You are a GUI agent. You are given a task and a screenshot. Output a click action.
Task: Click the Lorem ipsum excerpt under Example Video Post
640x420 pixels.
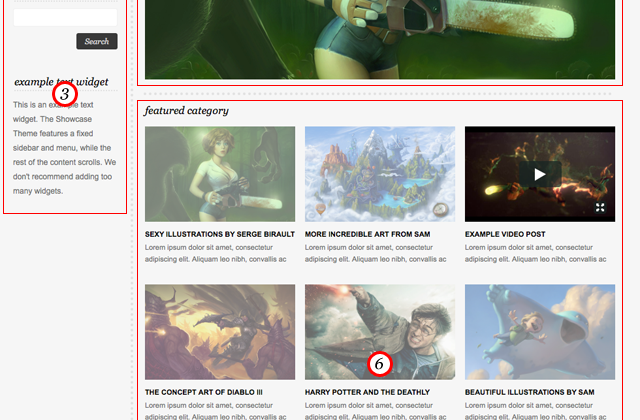click(x=536, y=253)
